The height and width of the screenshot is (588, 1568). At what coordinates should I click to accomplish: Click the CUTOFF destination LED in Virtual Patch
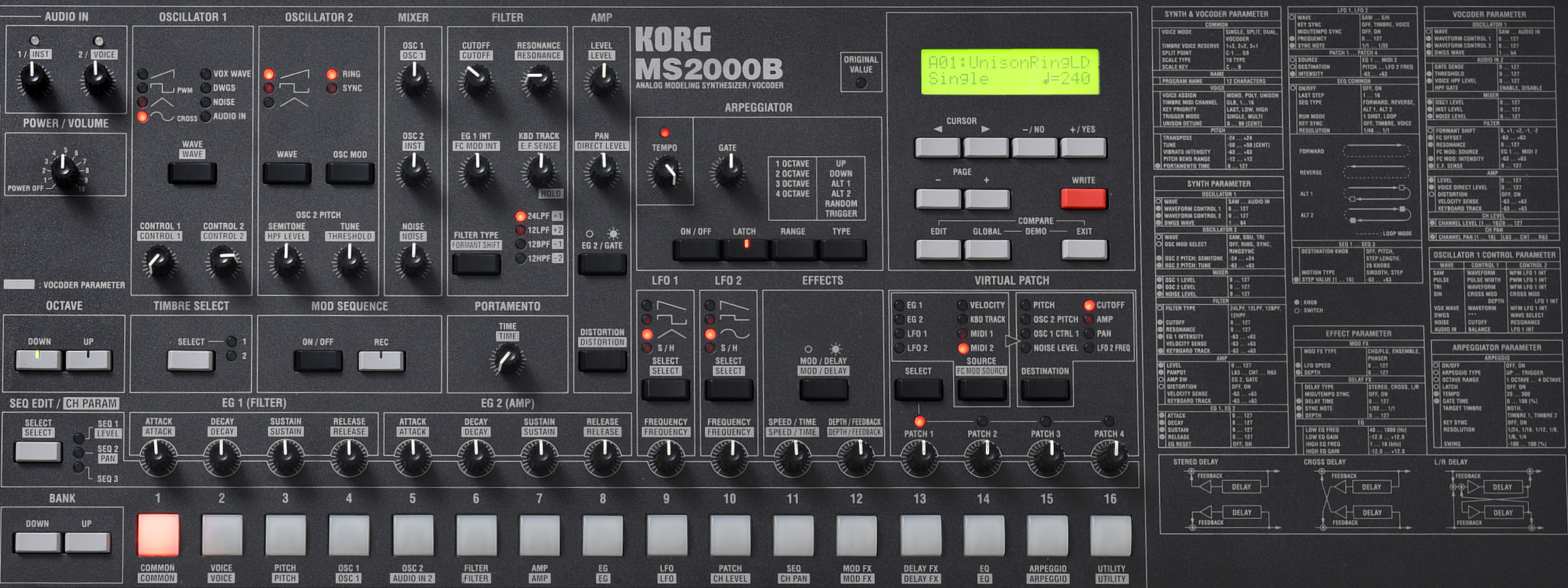1088,305
